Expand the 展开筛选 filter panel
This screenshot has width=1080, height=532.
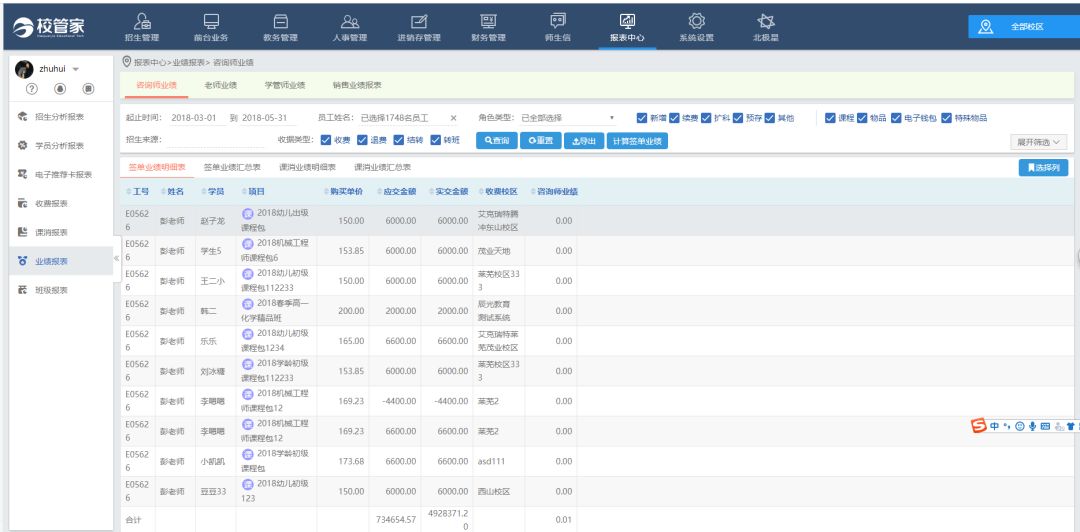coord(1041,142)
